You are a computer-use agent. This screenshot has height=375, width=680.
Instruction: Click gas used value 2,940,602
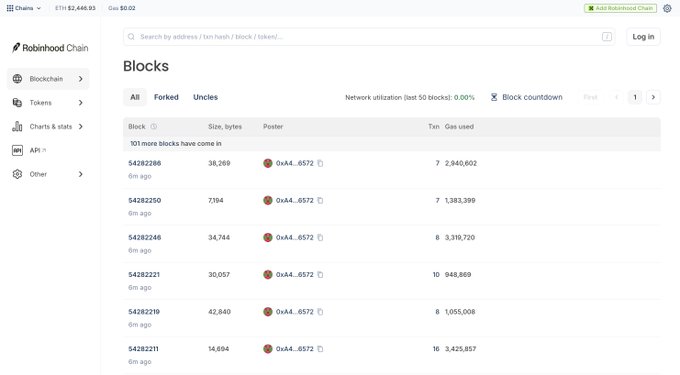tap(461, 163)
